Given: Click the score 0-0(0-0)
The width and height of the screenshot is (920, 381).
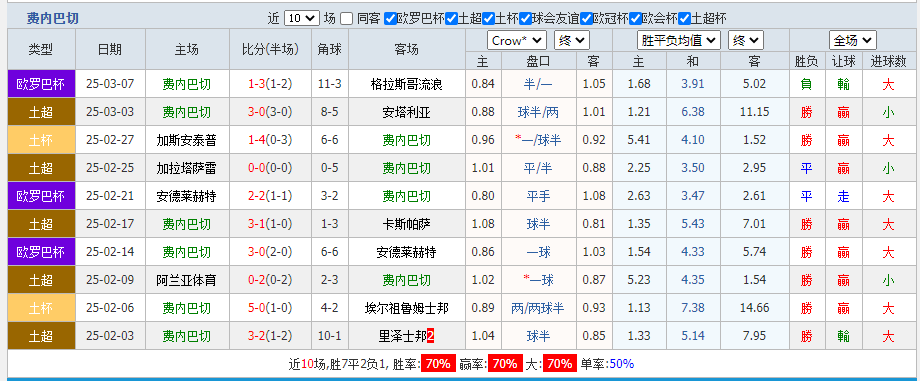Looking at the screenshot, I should click(x=270, y=168).
